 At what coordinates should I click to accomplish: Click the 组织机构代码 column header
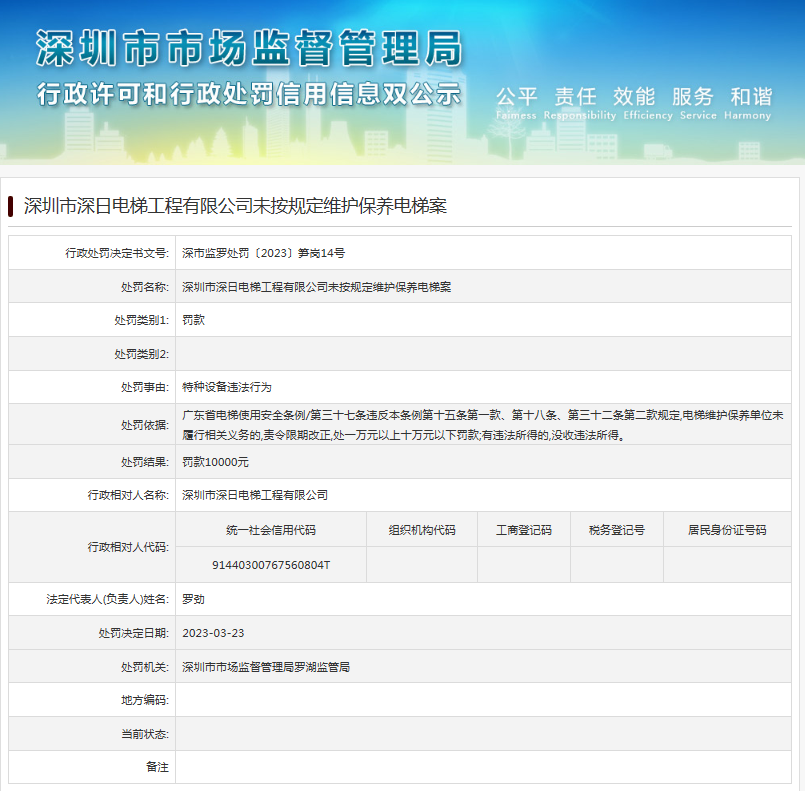pyautogui.click(x=421, y=530)
